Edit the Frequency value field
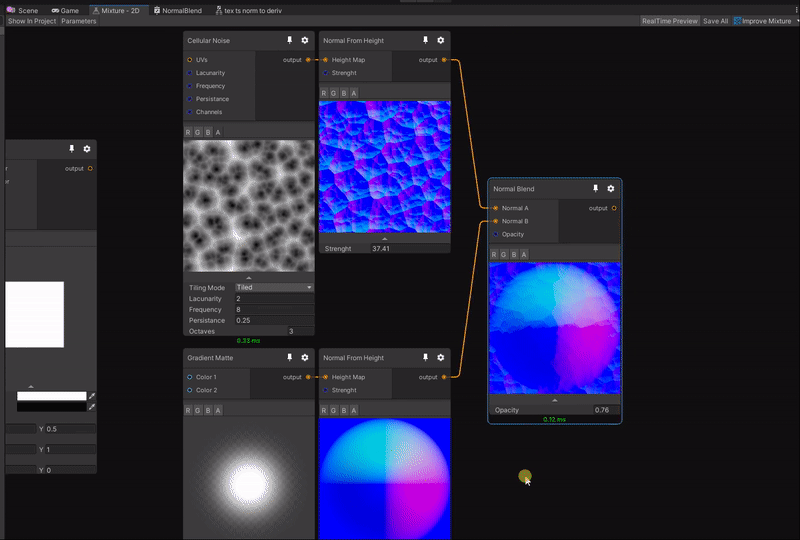This screenshot has width=800, height=540. click(x=274, y=309)
